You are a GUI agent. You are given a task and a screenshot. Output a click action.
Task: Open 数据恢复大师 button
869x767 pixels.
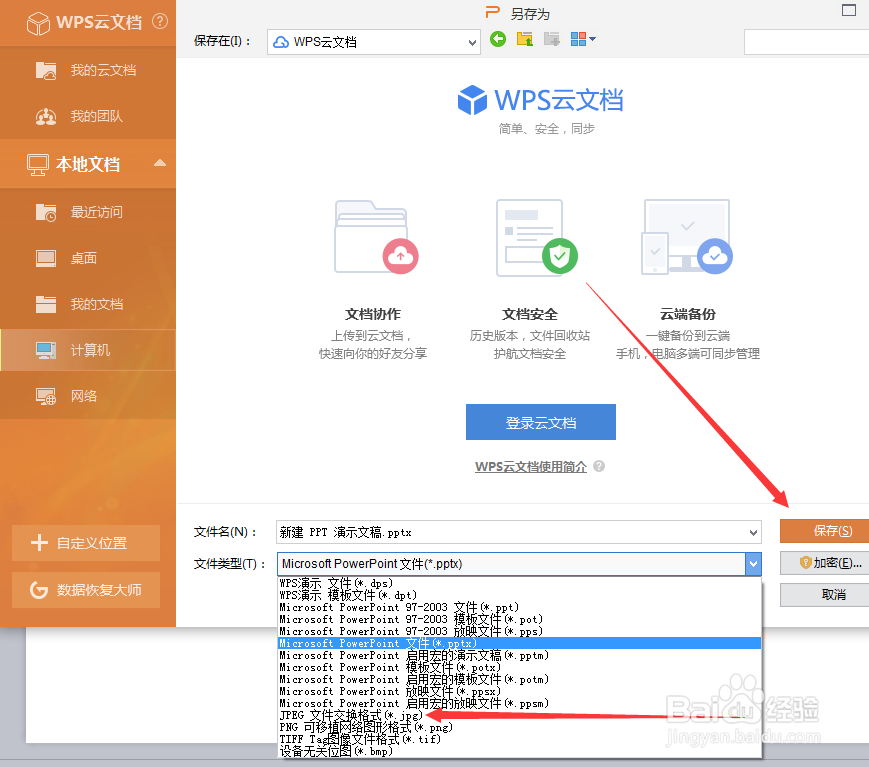click(86, 590)
